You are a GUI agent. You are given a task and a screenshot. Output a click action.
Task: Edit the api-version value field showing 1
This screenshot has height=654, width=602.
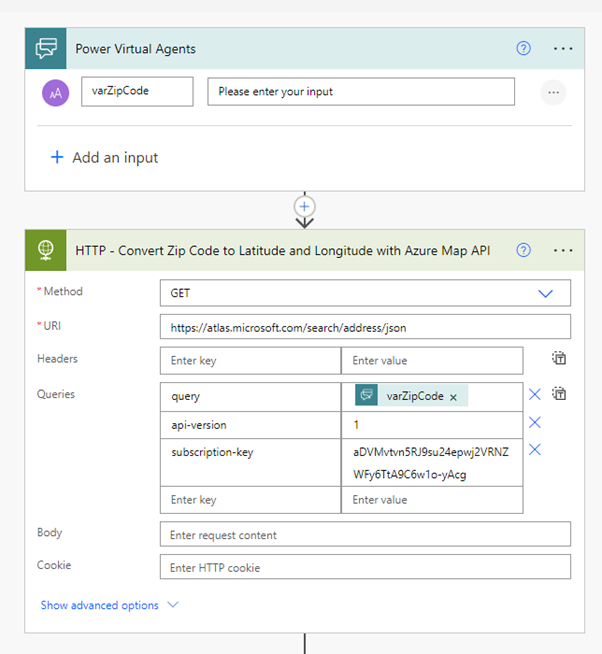point(432,425)
